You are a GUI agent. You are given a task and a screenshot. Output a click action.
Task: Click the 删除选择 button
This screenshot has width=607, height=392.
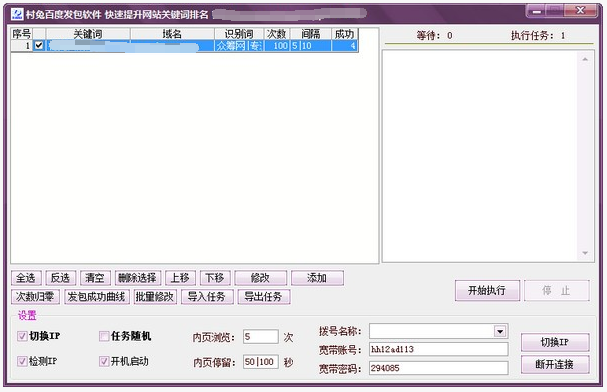pyautogui.click(x=137, y=278)
